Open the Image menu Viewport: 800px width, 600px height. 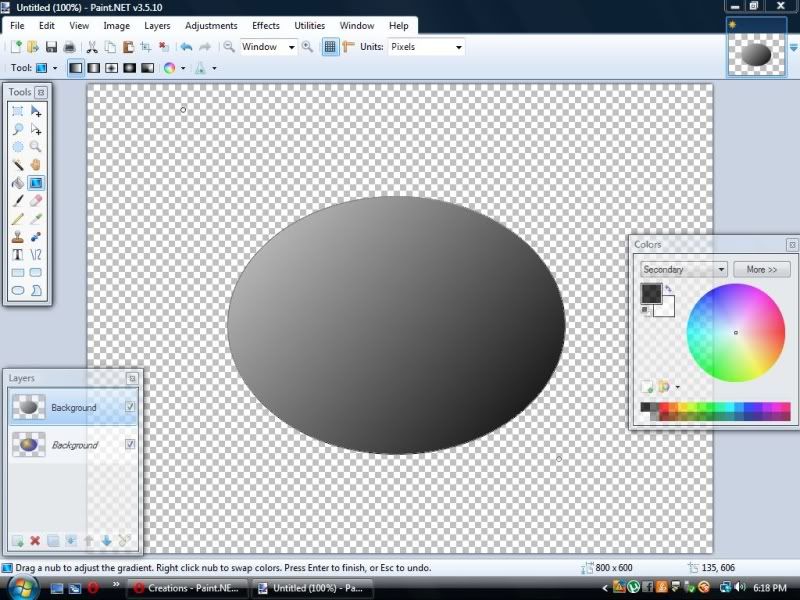[x=116, y=26]
